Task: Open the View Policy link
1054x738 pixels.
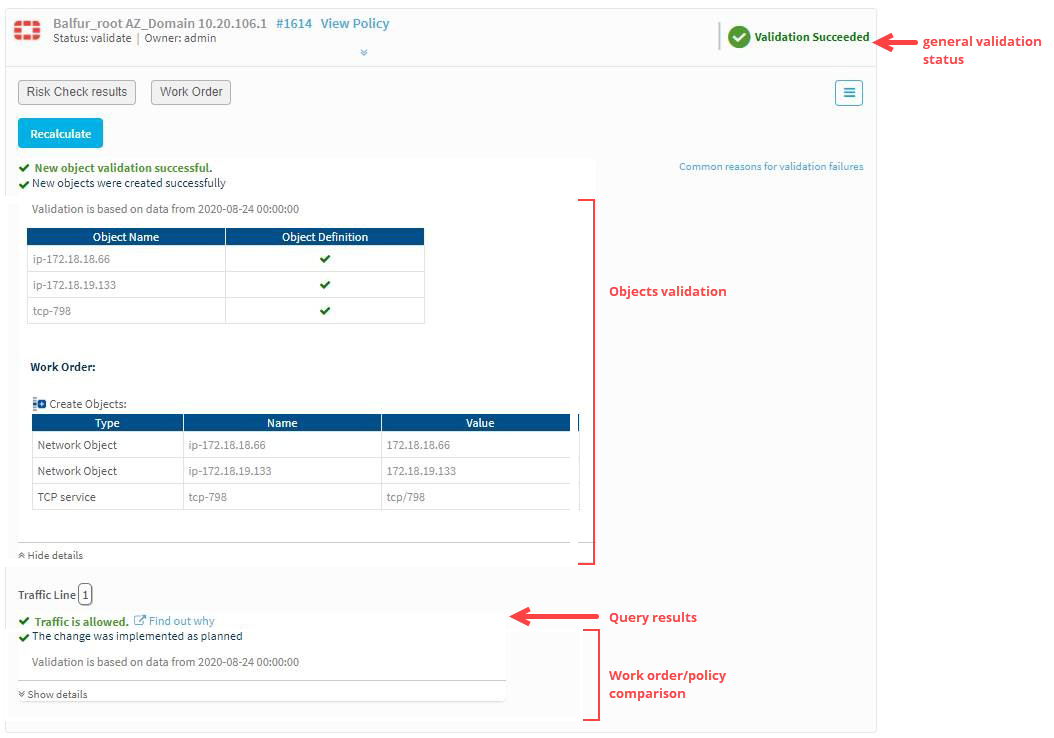Action: point(355,23)
